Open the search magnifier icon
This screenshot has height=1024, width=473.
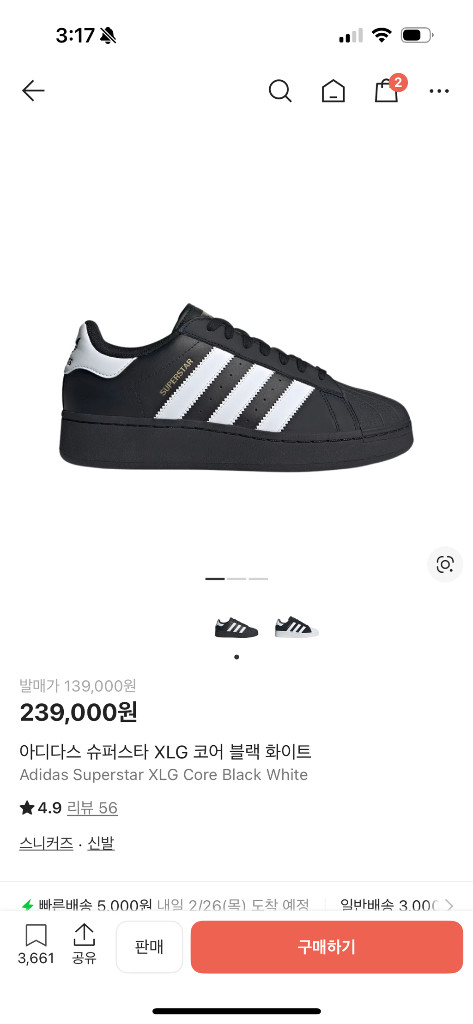[280, 91]
